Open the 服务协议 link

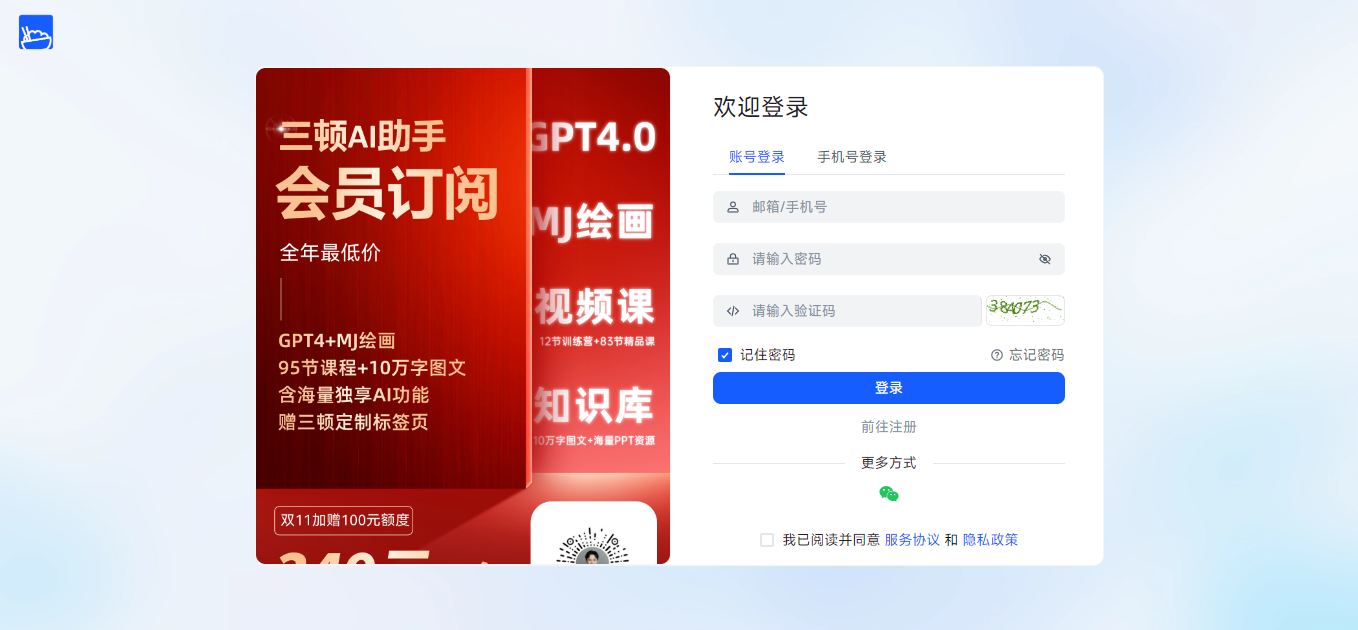[x=913, y=540]
